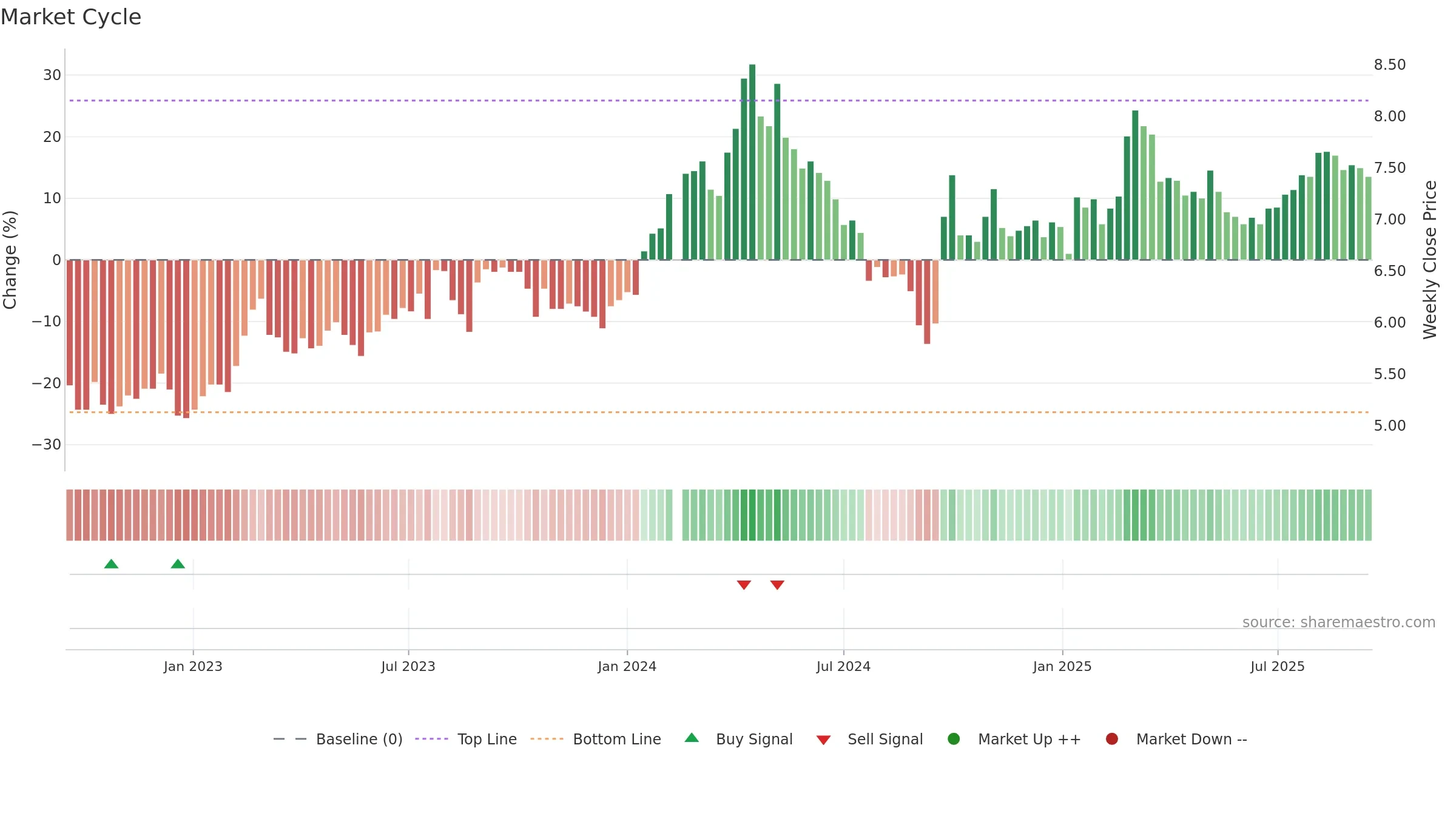This screenshot has height=819, width=1456.
Task: Click the Change (%) axis title
Action: pos(10,260)
